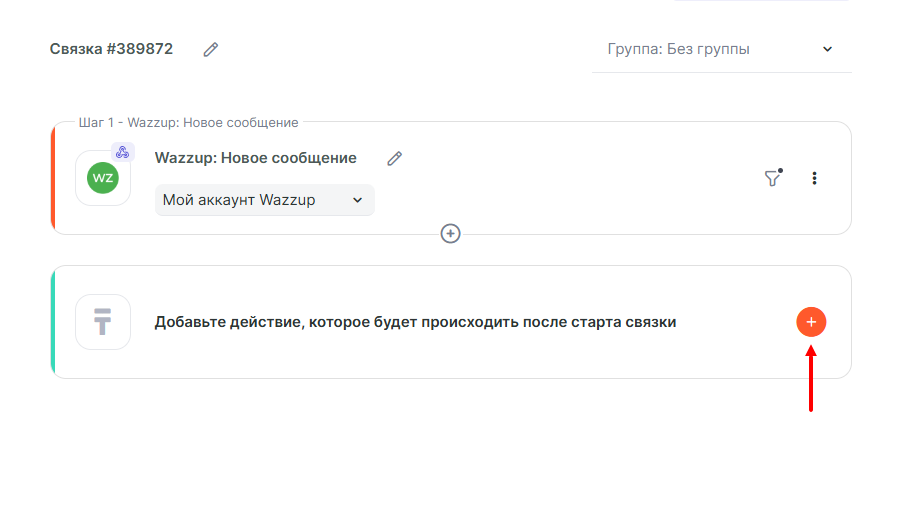Click the pencil icon beside Связка #389872
This screenshot has height=532, width=910.
pos(210,49)
